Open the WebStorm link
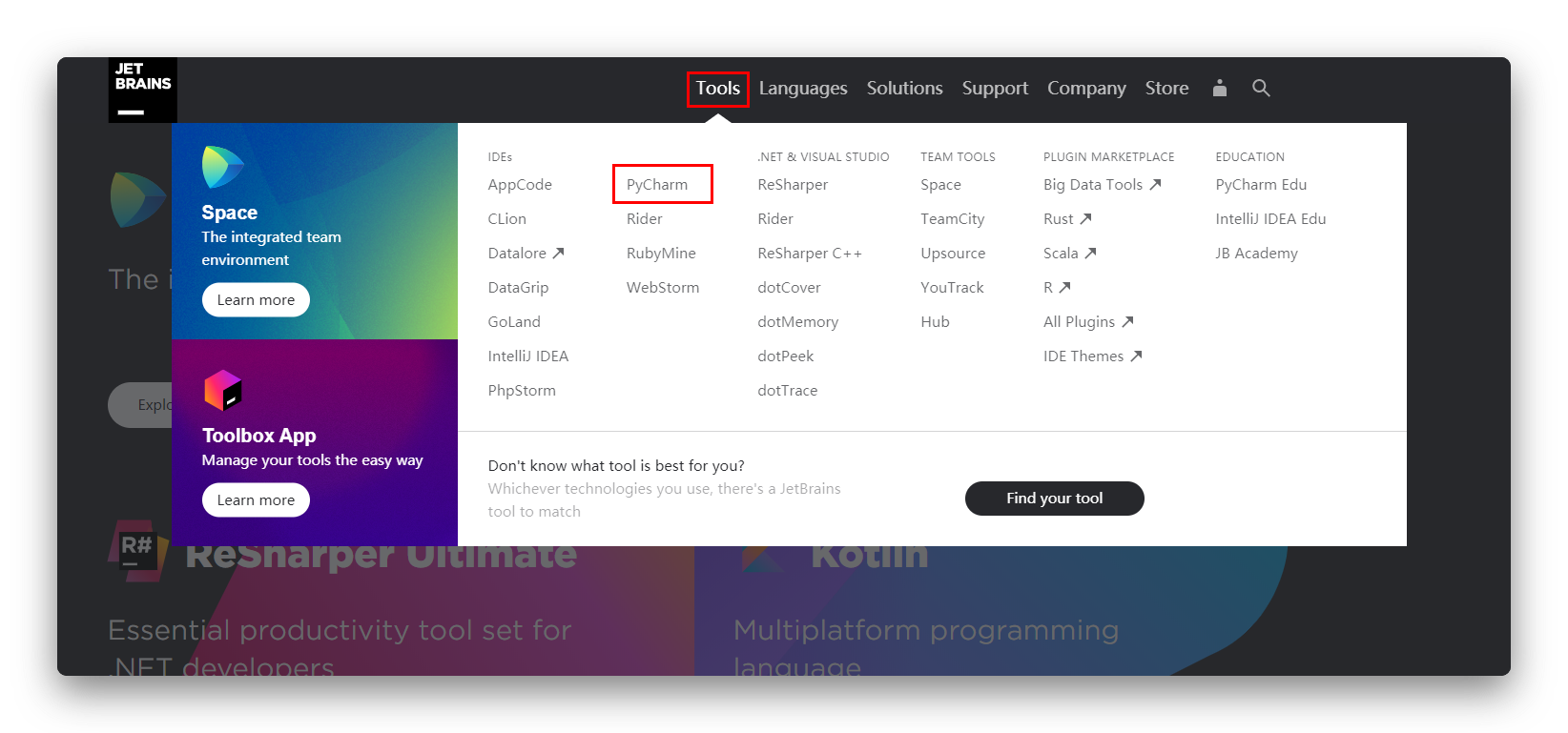The image size is (1568, 733). coord(663,287)
